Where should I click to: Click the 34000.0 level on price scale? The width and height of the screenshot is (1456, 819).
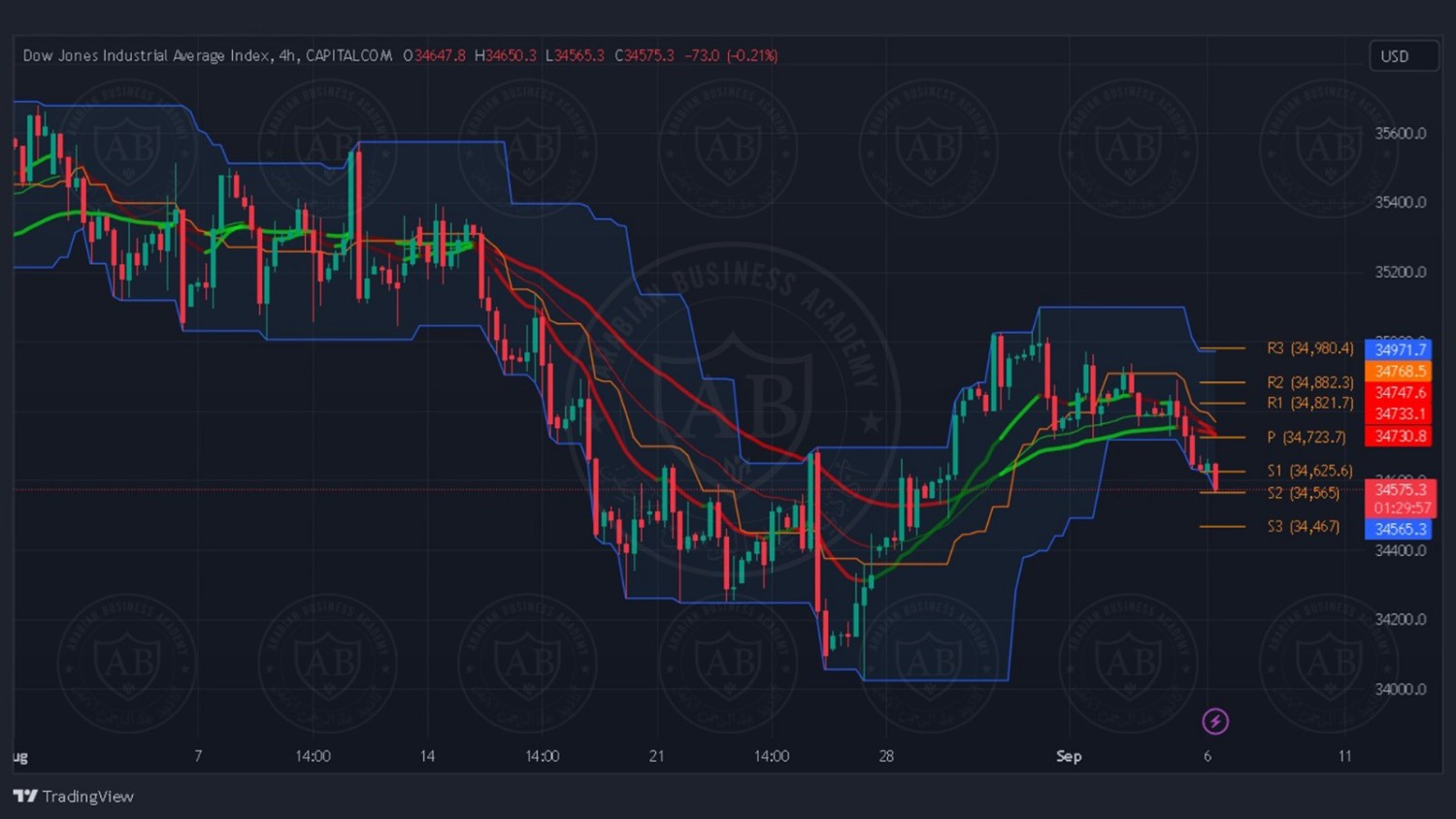point(1400,689)
